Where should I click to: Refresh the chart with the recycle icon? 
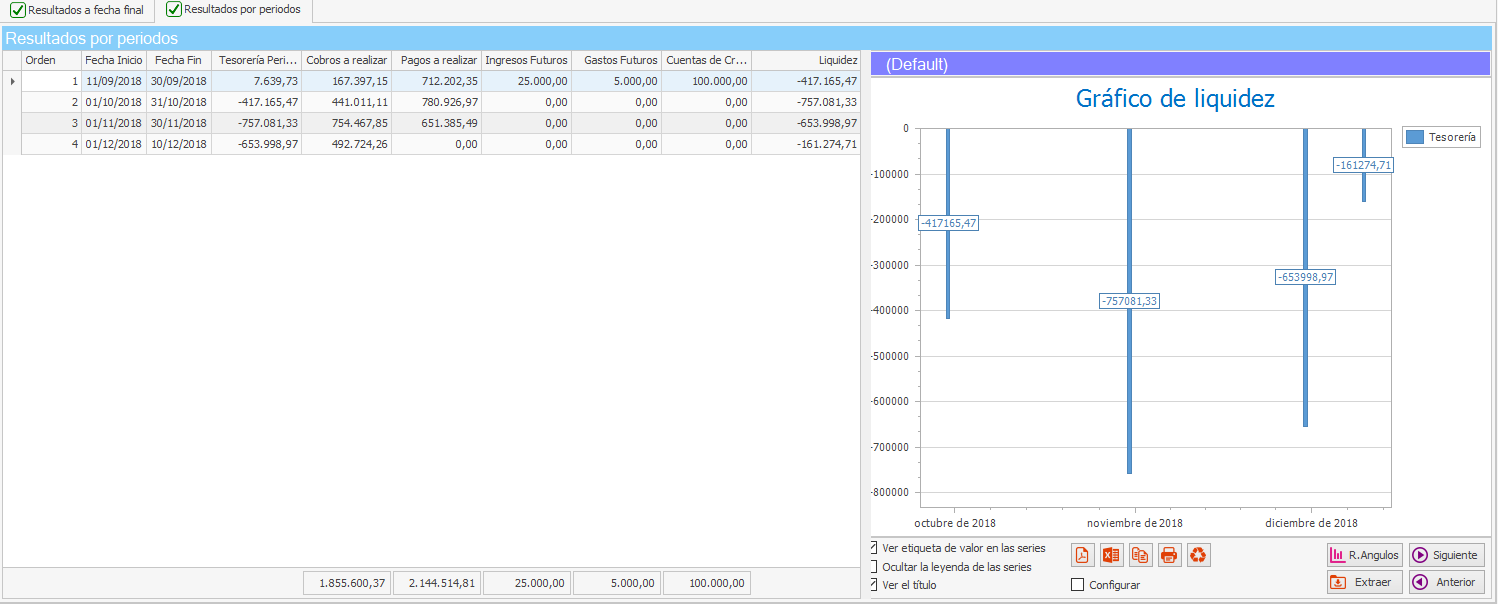(1198, 555)
